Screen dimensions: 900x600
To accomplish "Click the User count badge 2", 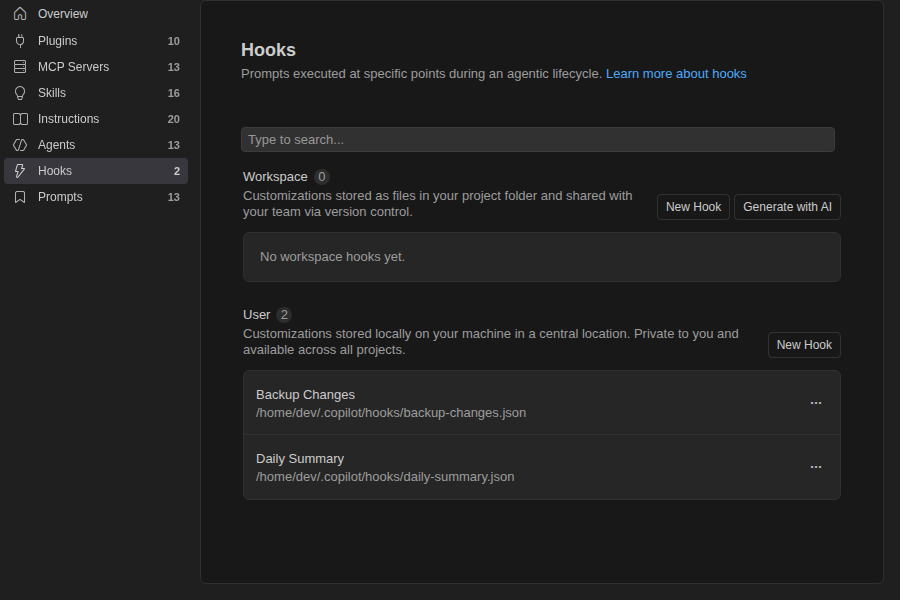I will 284,315.
